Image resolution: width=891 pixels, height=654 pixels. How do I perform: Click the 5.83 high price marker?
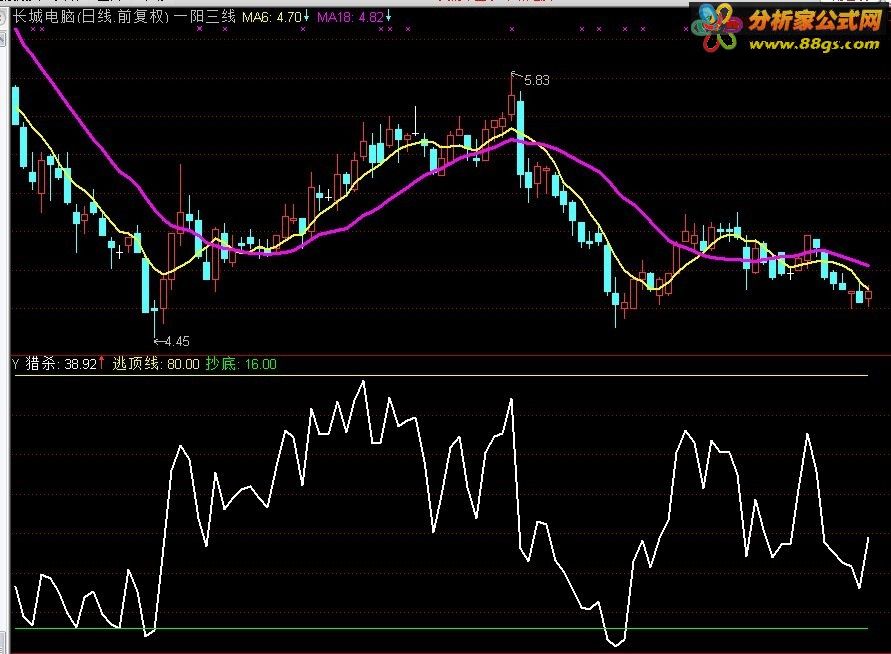coord(536,80)
